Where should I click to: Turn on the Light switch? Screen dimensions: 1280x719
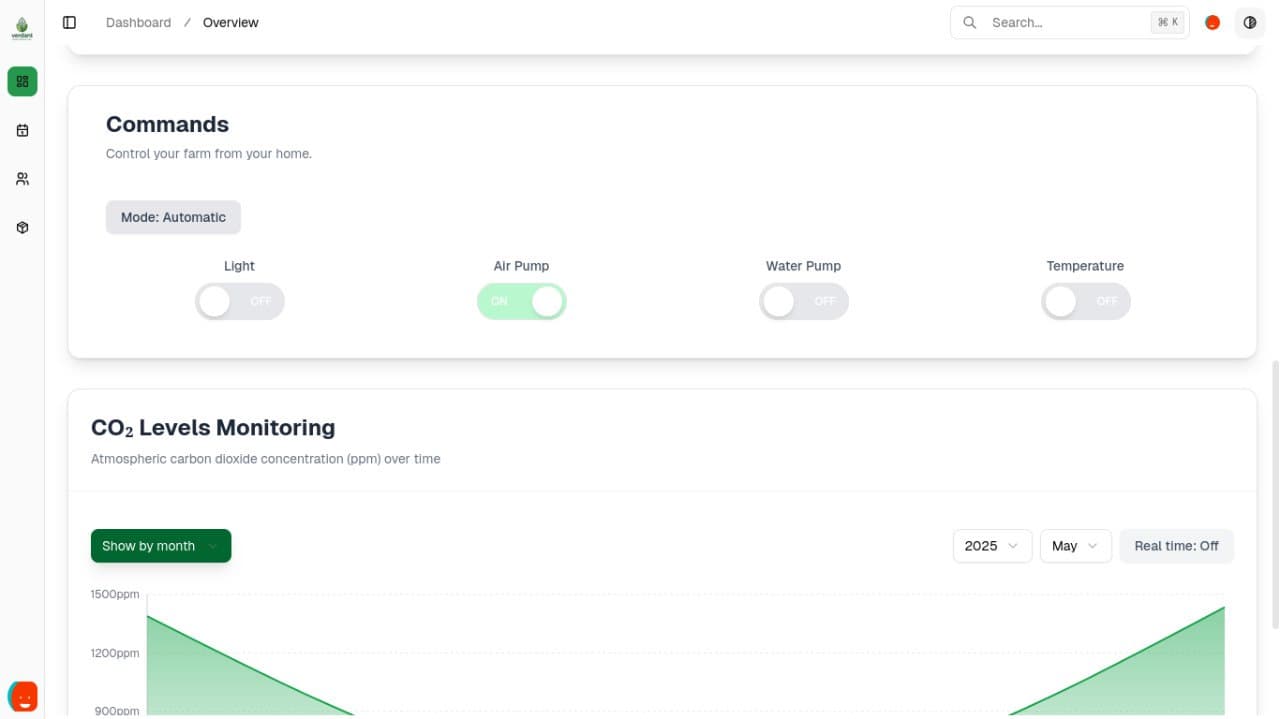click(240, 301)
